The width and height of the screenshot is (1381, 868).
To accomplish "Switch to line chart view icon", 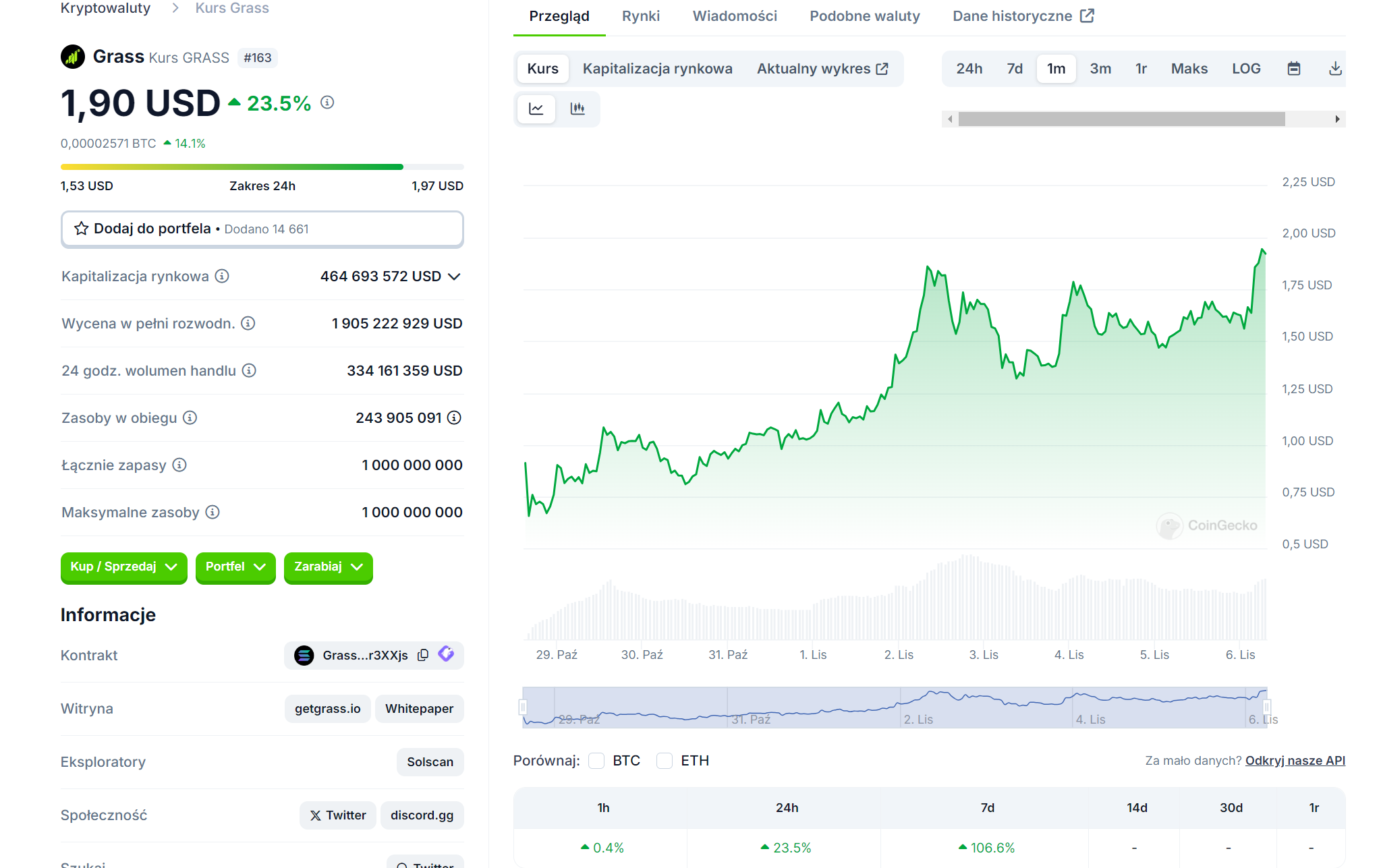I will pos(536,109).
